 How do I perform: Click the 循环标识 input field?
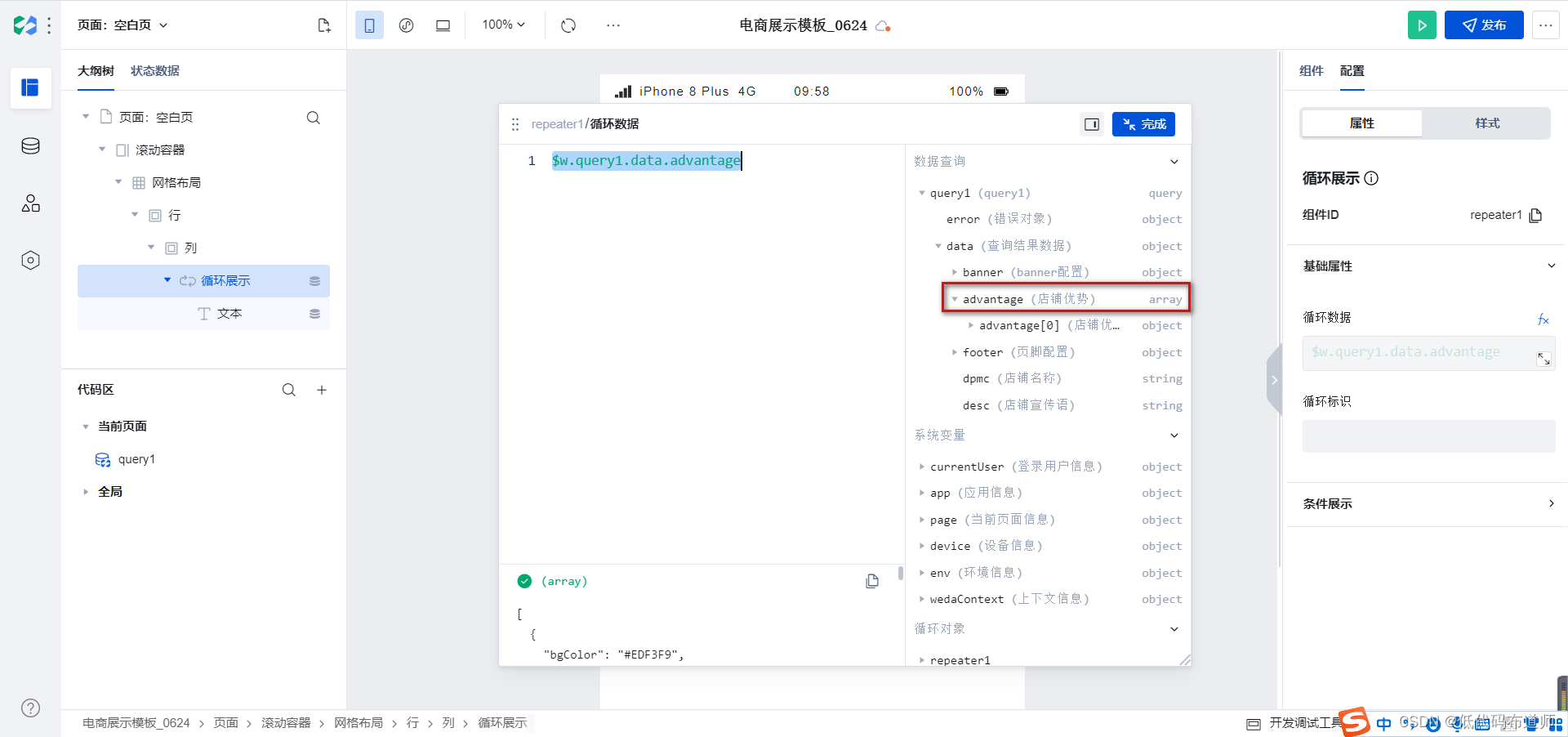point(1428,436)
